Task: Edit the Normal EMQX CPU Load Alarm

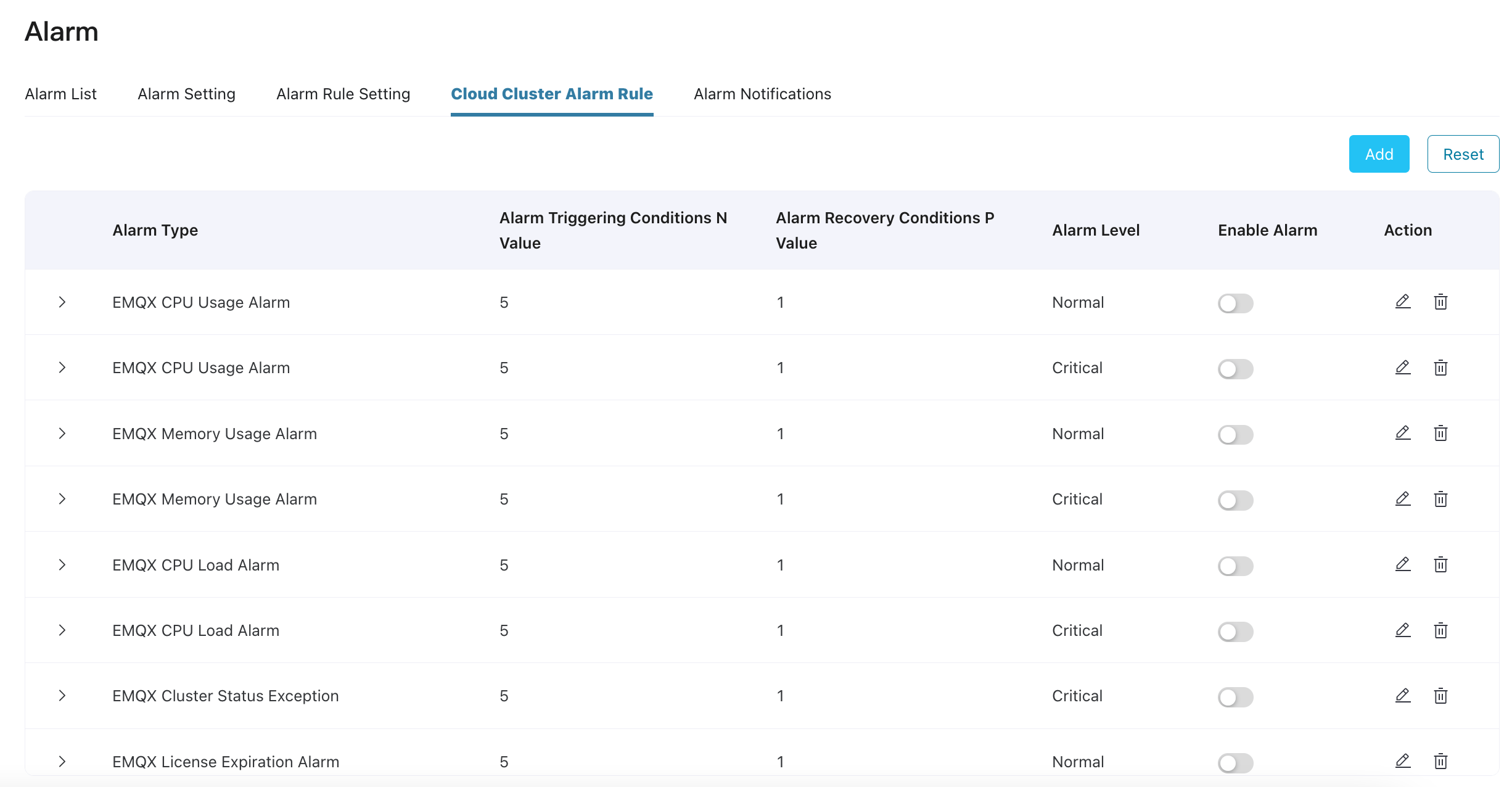Action: (1403, 564)
